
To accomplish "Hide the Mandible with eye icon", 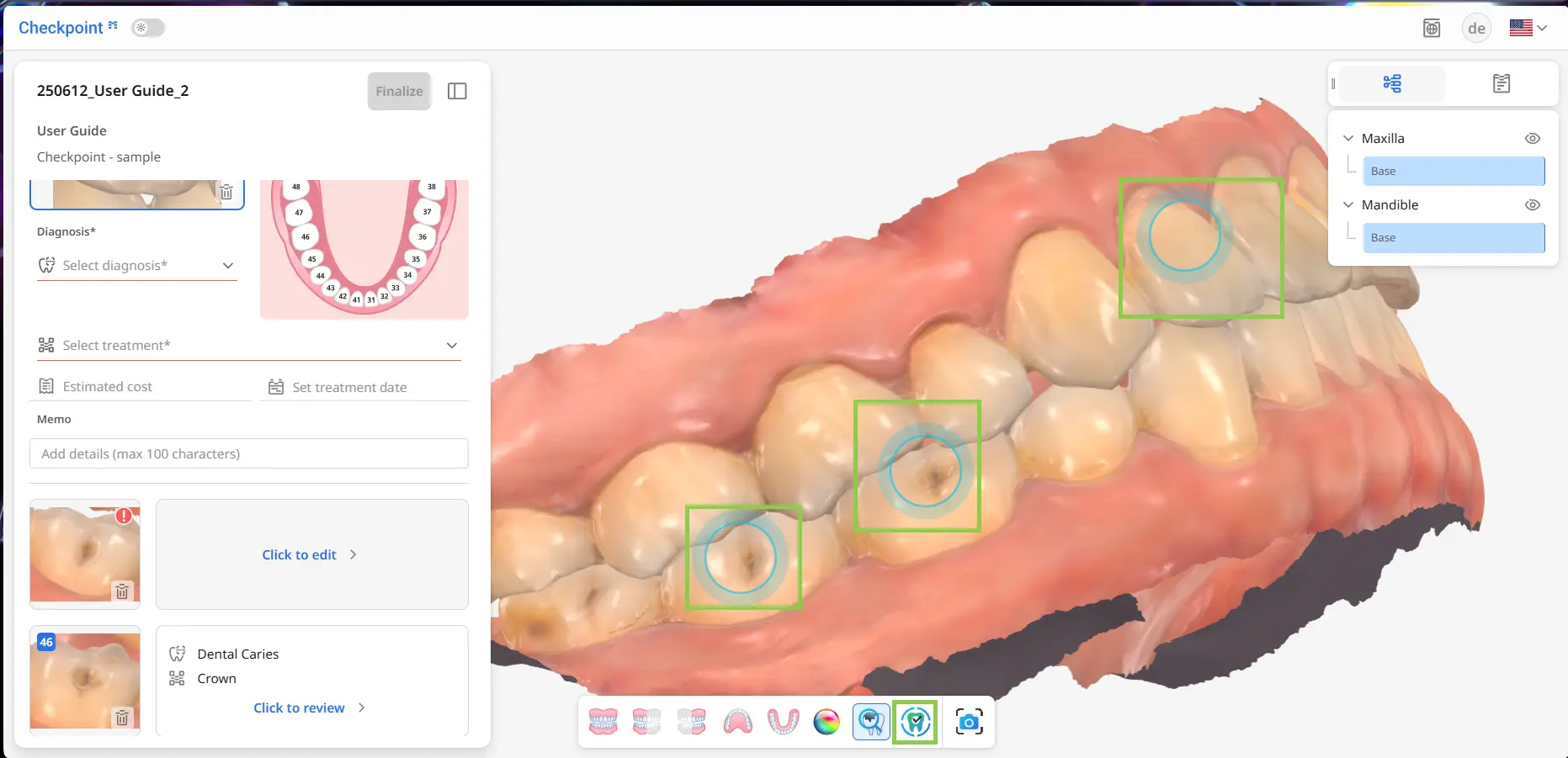I will [1533, 204].
